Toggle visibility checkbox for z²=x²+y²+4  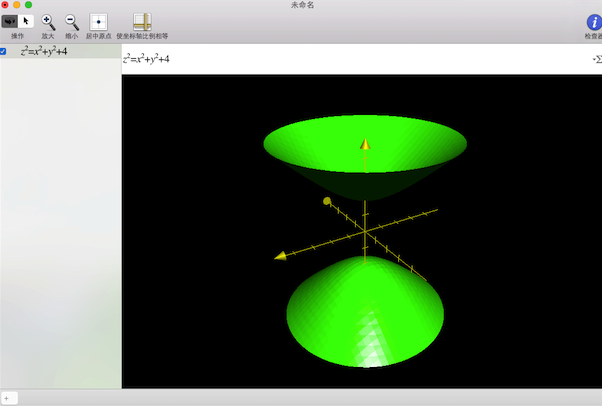point(4,51)
